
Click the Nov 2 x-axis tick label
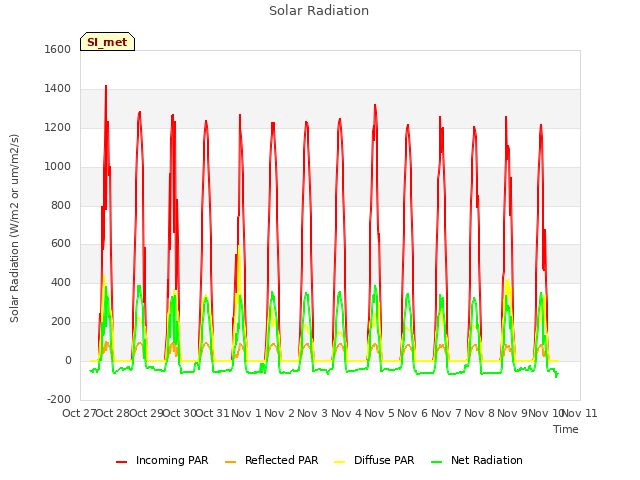tap(279, 413)
